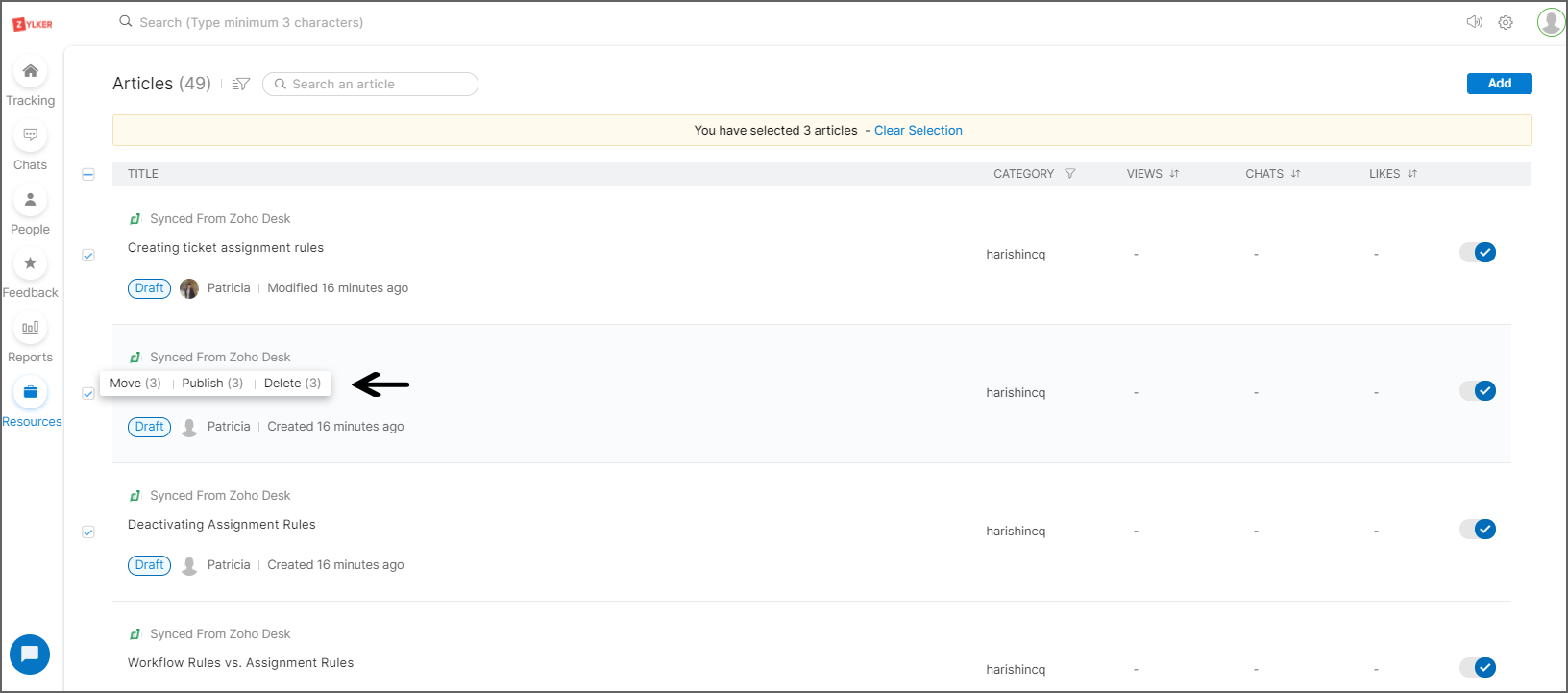
Task: Sort articles by LIKES
Action: tap(1412, 174)
